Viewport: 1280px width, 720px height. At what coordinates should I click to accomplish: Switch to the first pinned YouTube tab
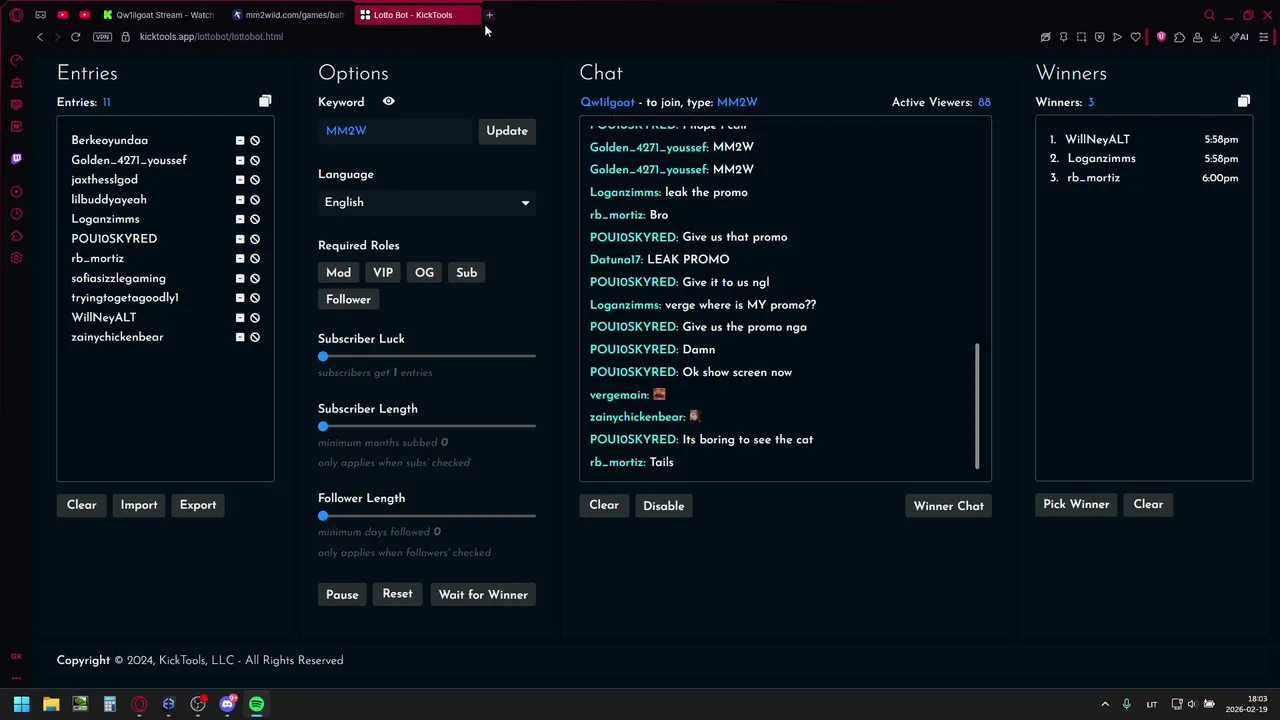pos(62,15)
